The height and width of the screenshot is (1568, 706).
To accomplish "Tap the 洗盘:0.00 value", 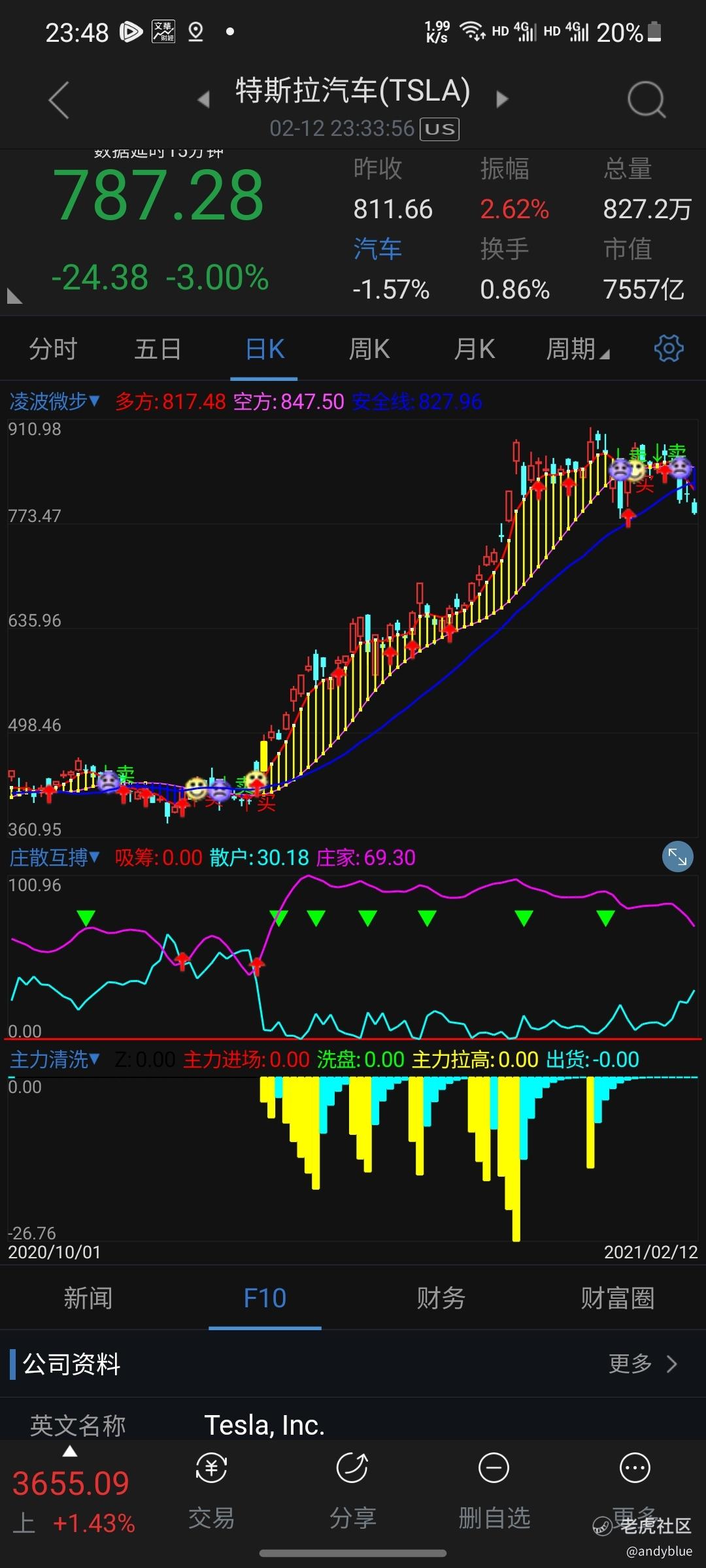I will click(361, 1059).
